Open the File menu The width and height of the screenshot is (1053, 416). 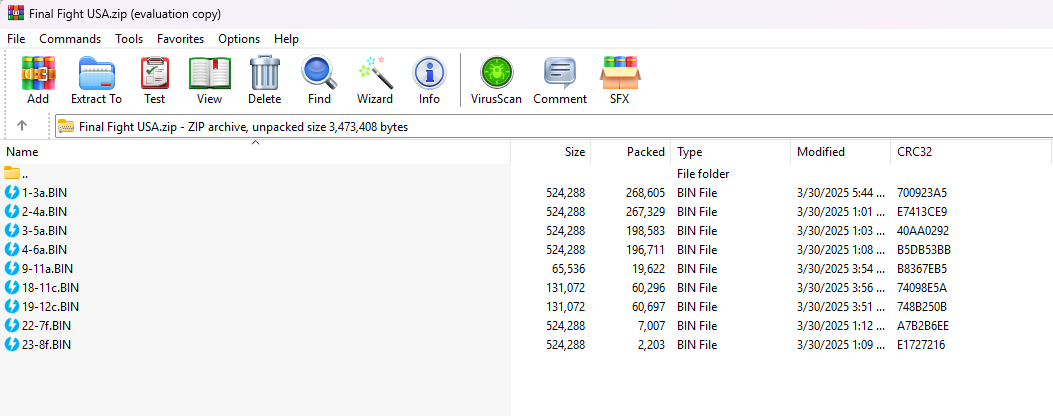(16, 39)
